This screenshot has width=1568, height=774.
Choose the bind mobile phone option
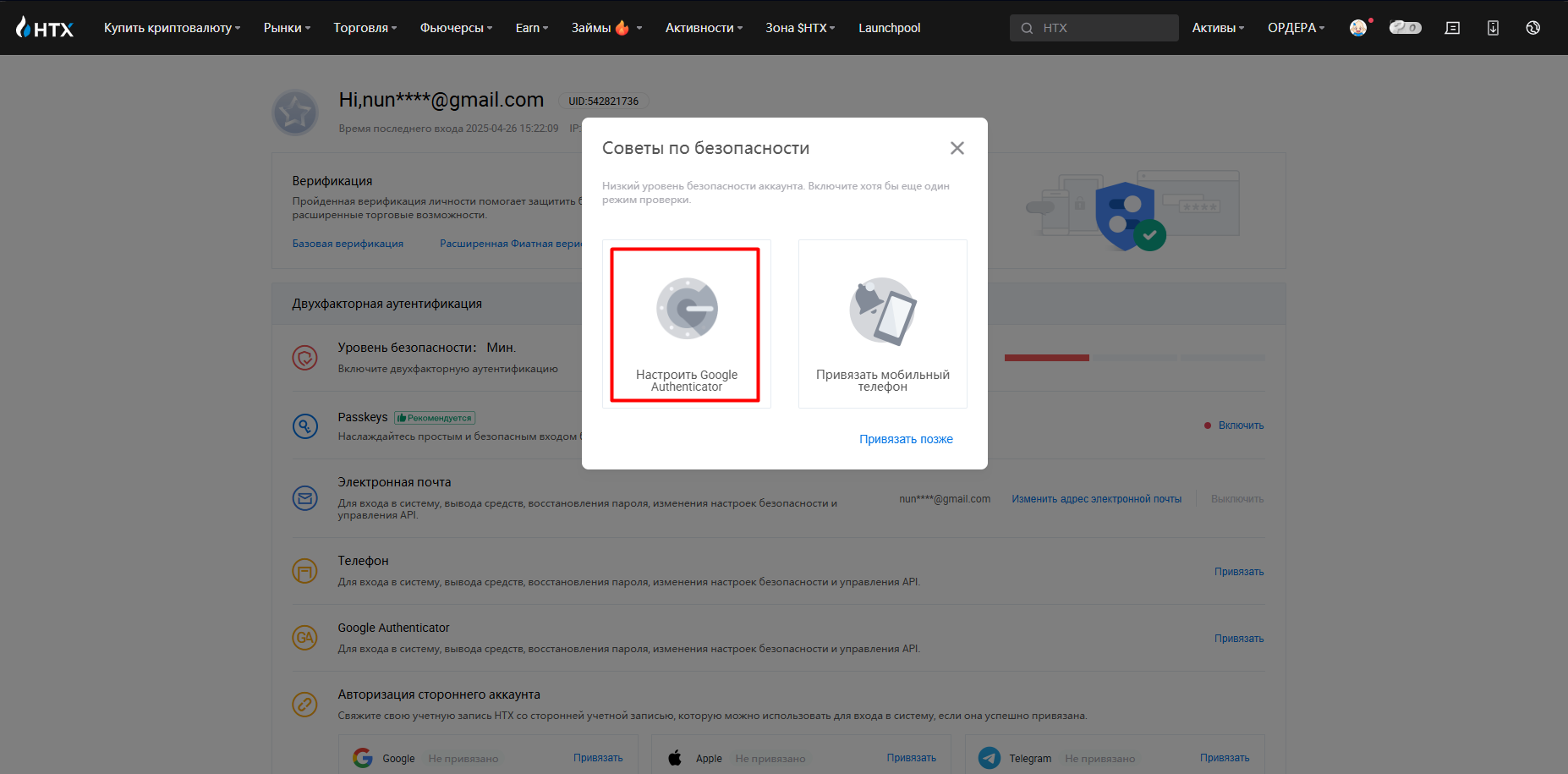[882, 325]
